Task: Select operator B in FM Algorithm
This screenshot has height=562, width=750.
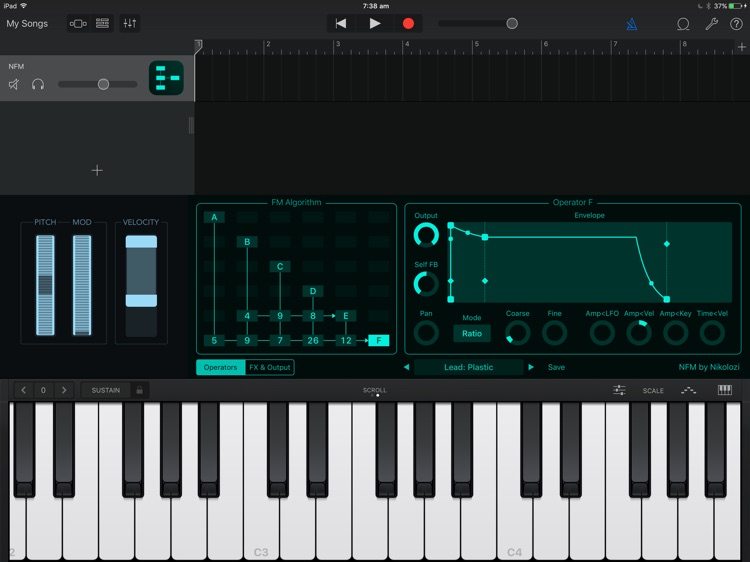Action: (247, 242)
